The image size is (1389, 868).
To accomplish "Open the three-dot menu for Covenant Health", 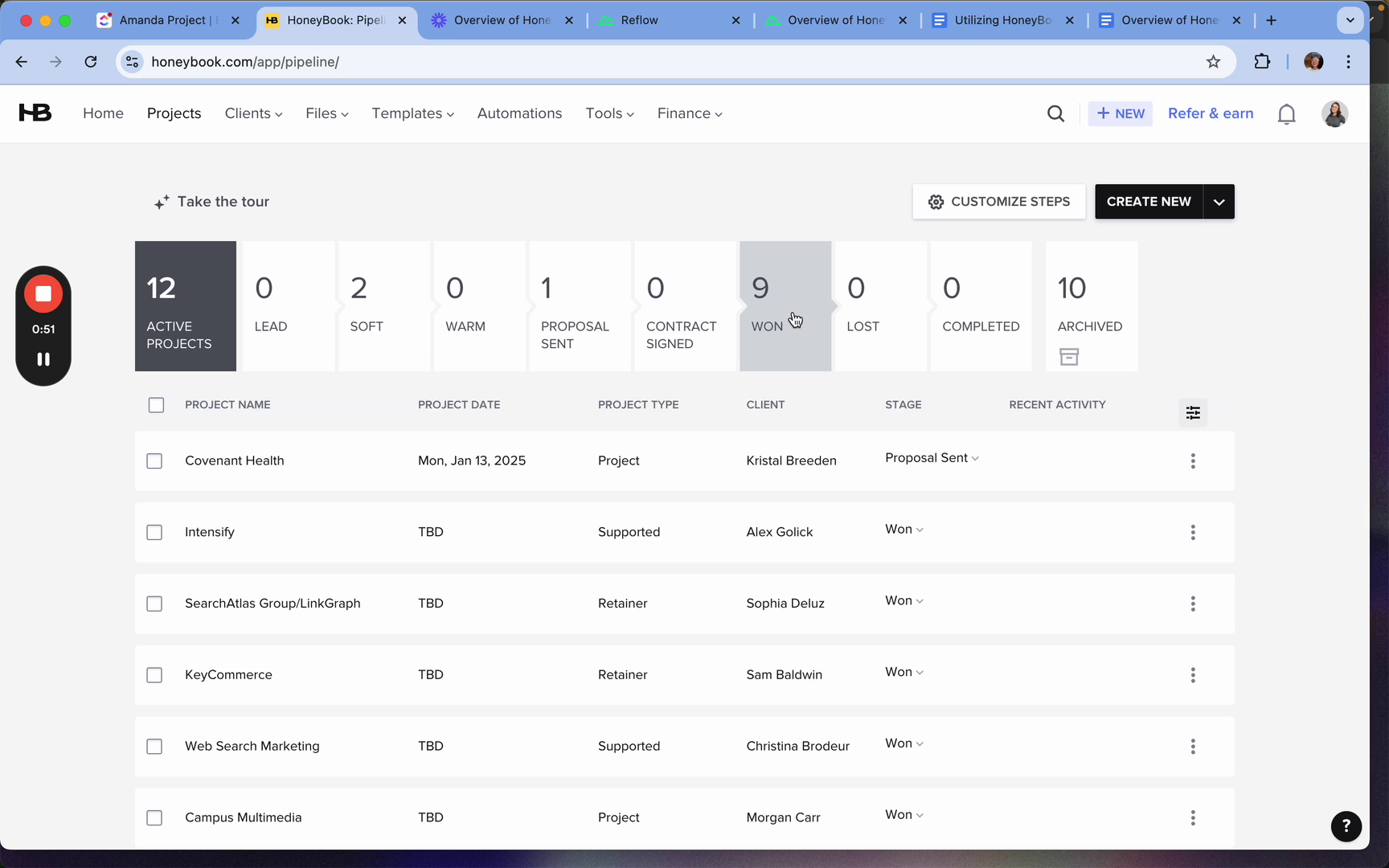I will pos(1193,461).
